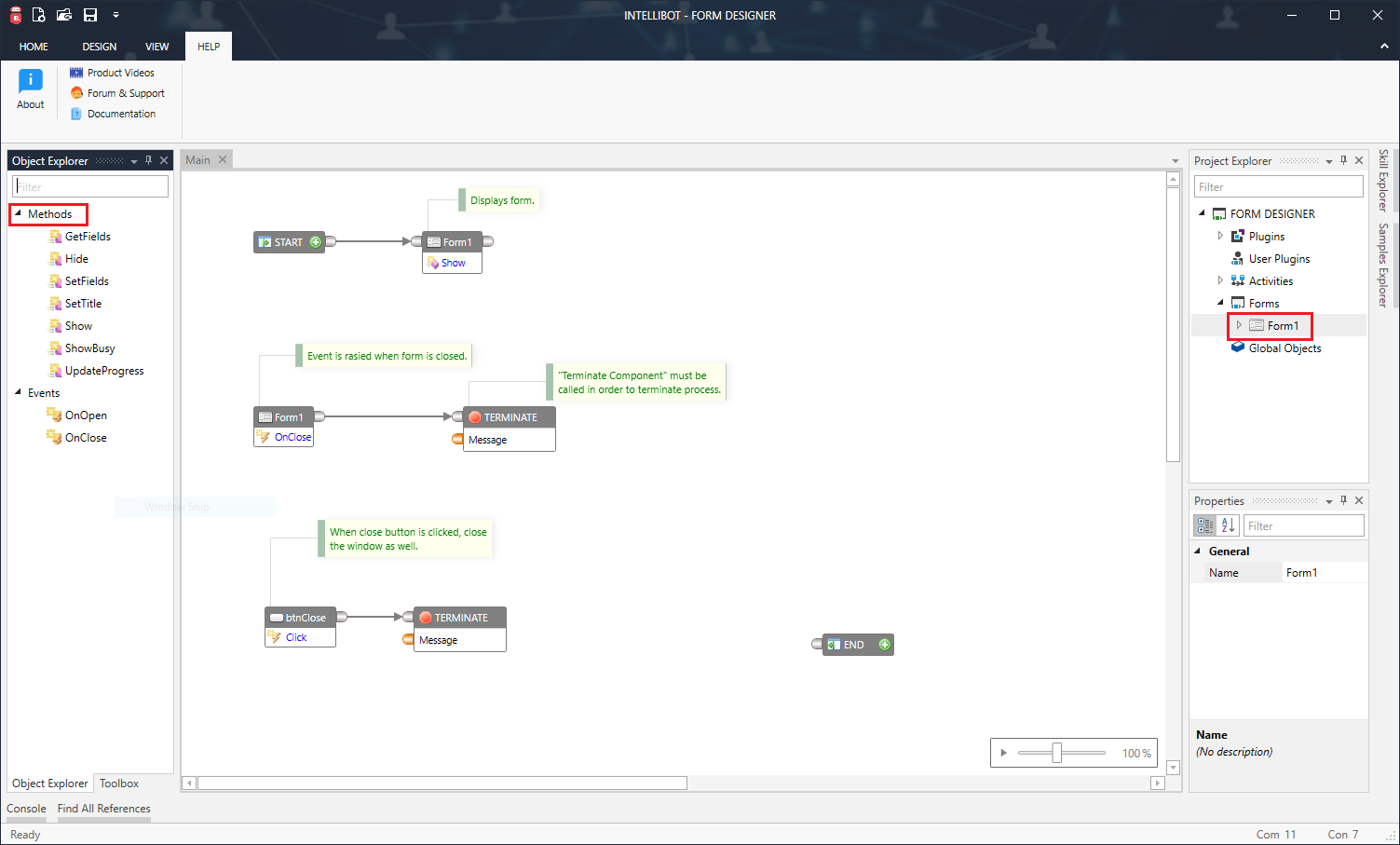
Task: Collapse the Methods group in Object Explorer
Action: pyautogui.click(x=19, y=214)
